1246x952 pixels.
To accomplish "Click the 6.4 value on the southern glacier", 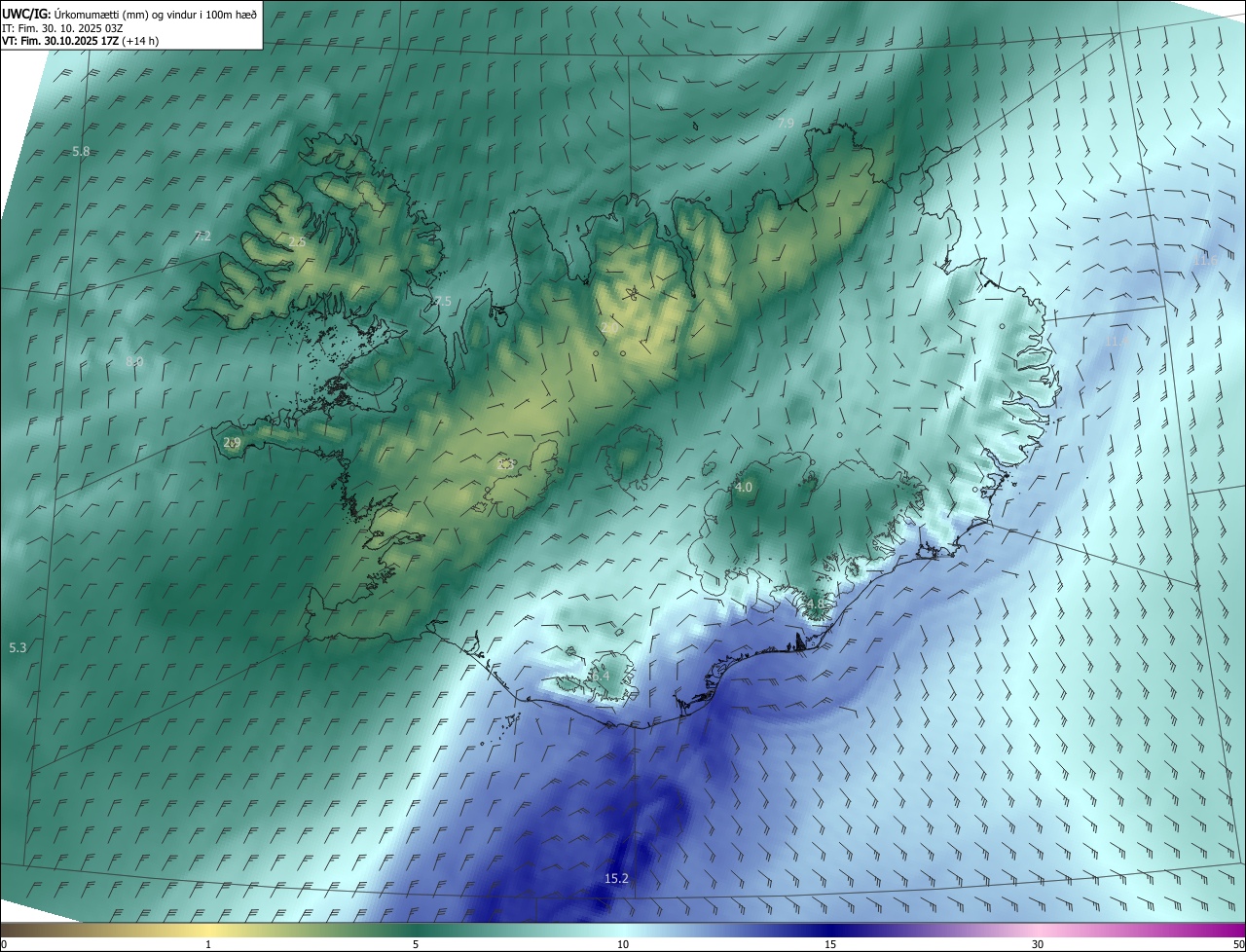I will point(601,676).
